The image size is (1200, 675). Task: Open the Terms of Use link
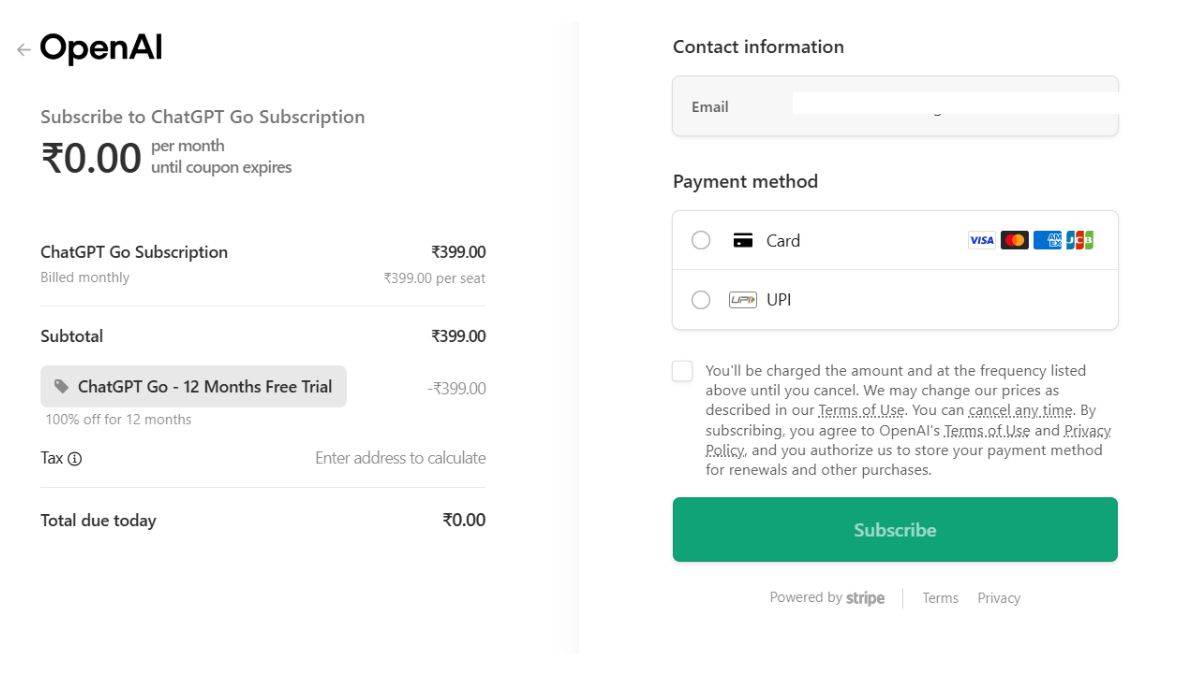(860, 410)
